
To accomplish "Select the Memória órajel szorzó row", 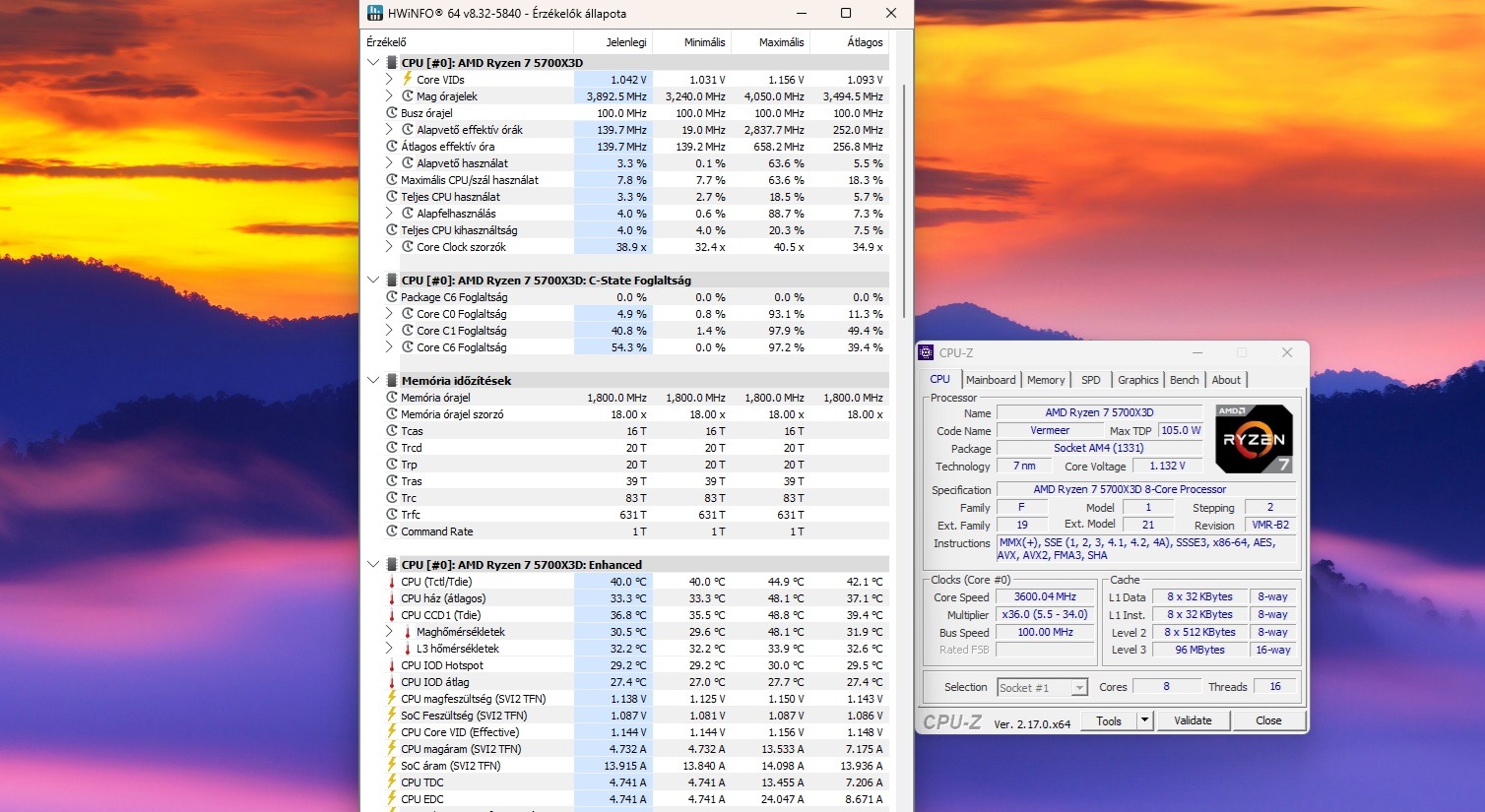I will click(x=625, y=414).
